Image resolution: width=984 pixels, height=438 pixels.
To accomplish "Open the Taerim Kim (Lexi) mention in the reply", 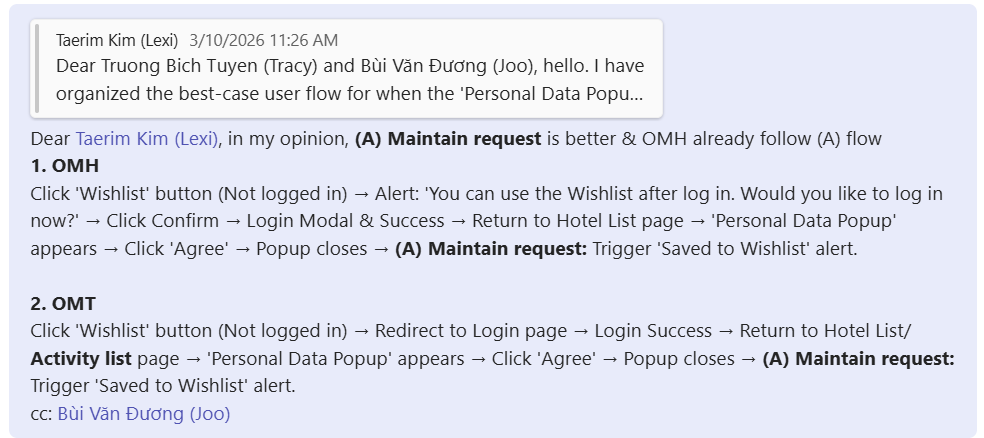I will (x=146, y=139).
